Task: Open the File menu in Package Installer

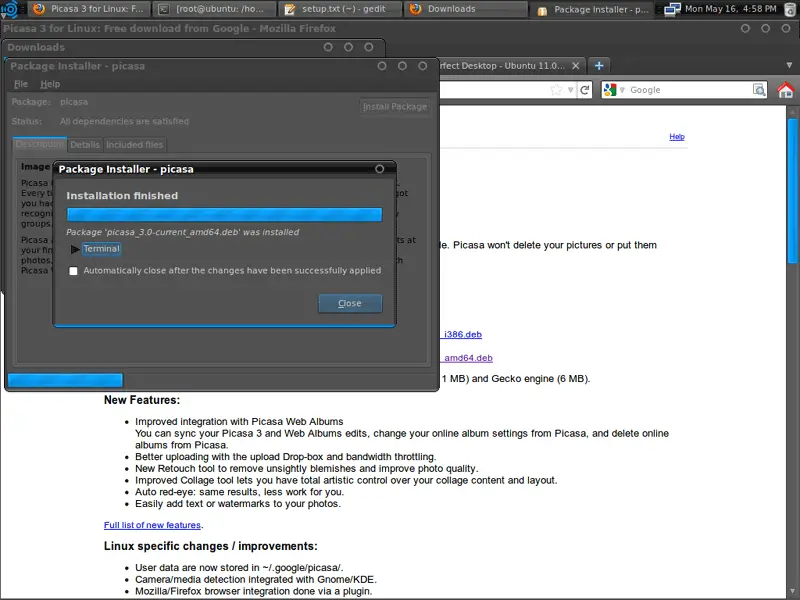Action: click(21, 84)
